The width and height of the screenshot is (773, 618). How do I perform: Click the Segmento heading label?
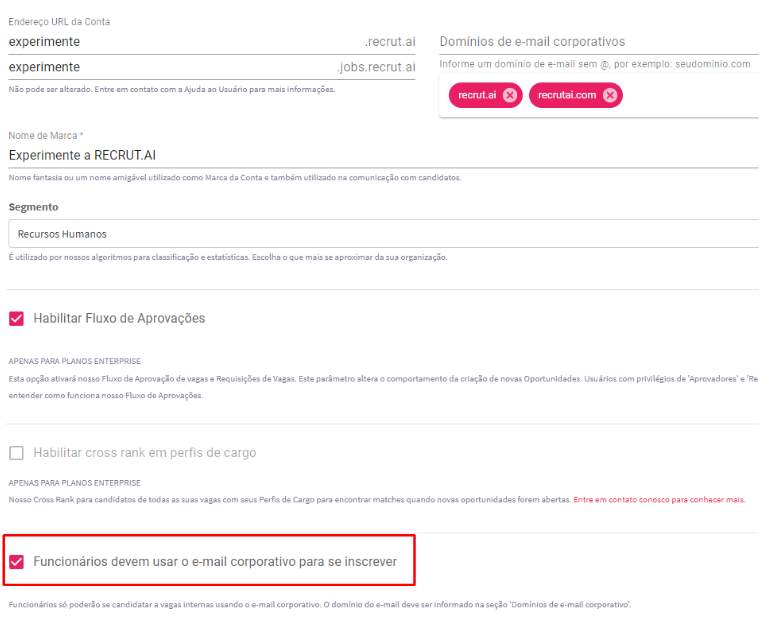[34, 207]
